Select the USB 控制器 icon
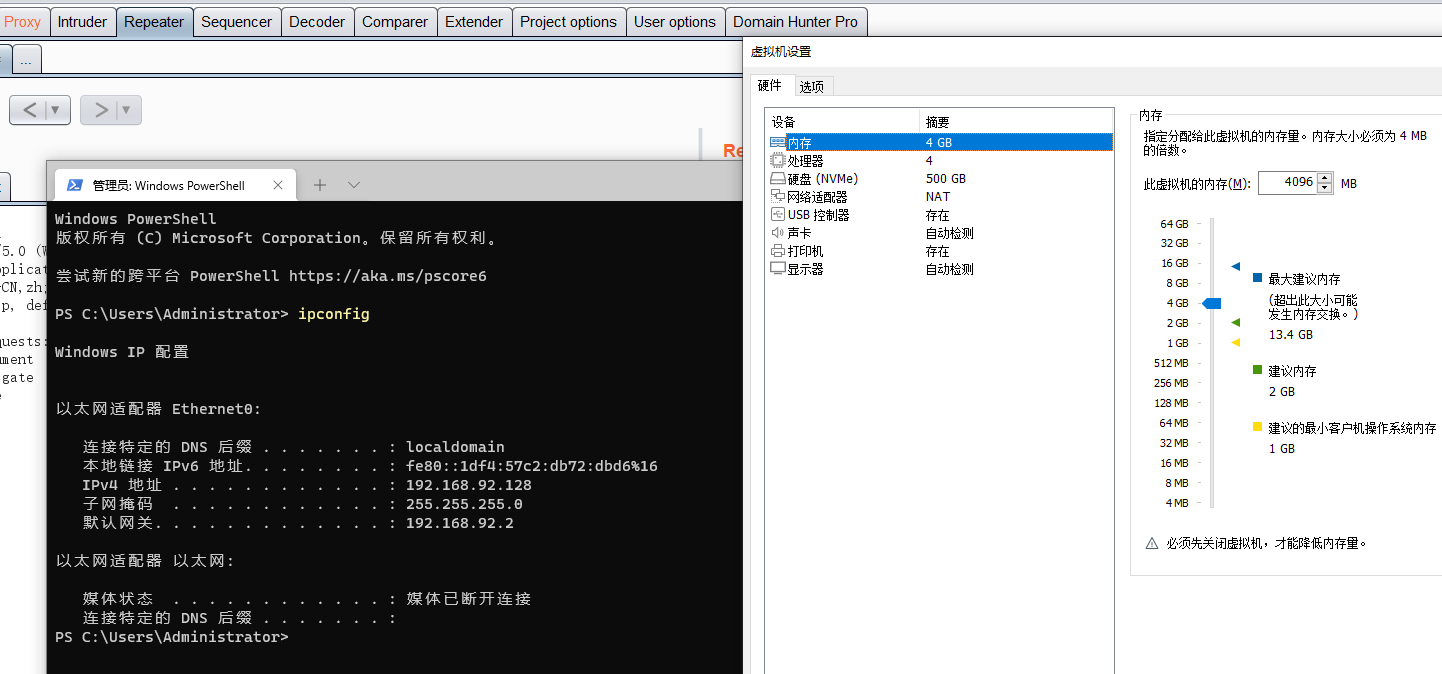 click(777, 215)
